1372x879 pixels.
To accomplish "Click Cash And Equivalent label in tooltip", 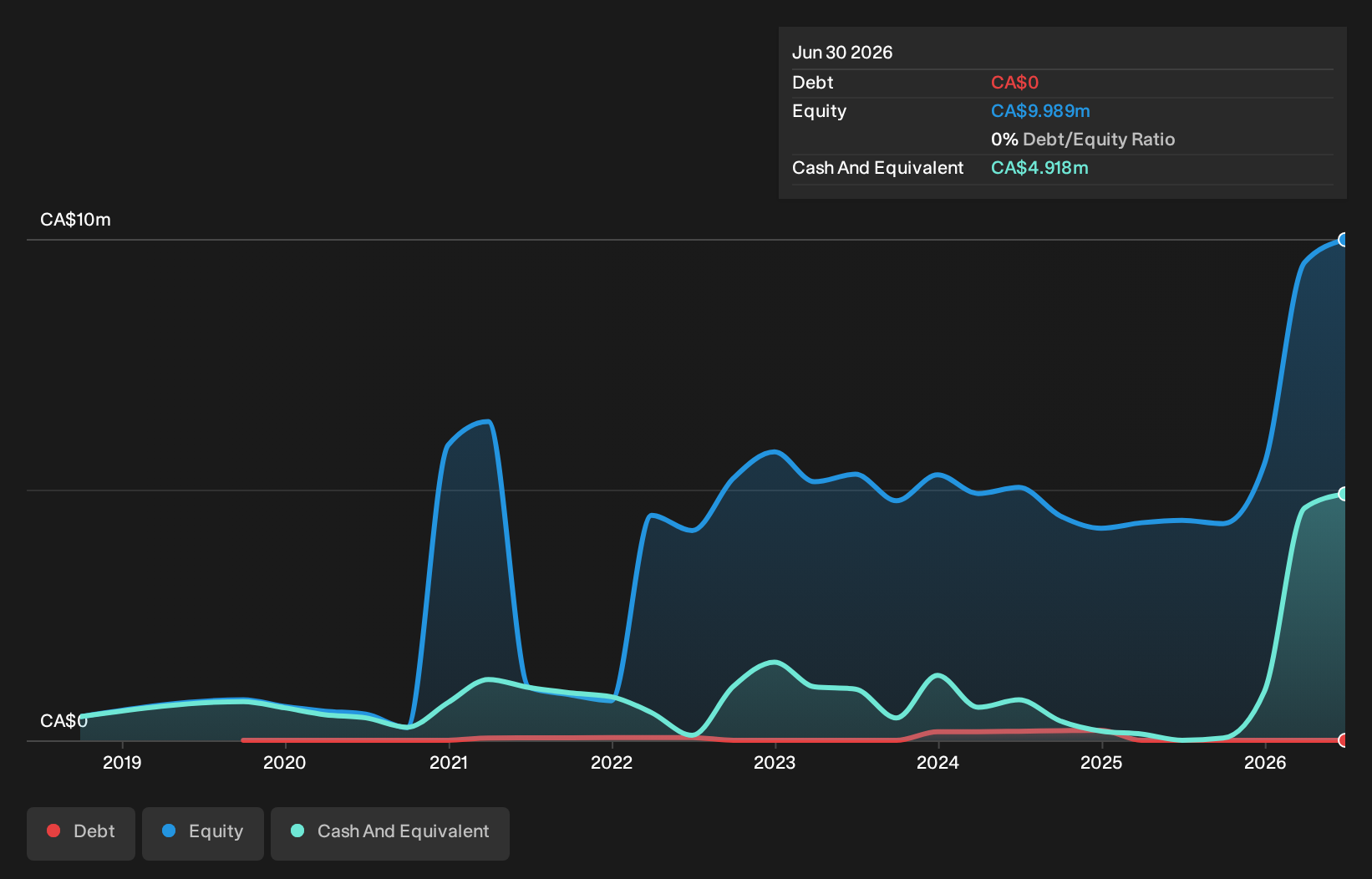I will 877,168.
